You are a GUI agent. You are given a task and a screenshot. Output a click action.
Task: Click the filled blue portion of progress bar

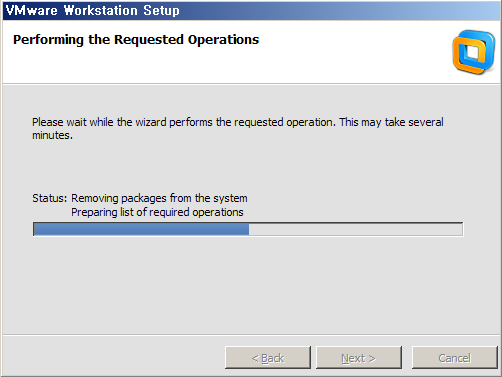coord(141,229)
